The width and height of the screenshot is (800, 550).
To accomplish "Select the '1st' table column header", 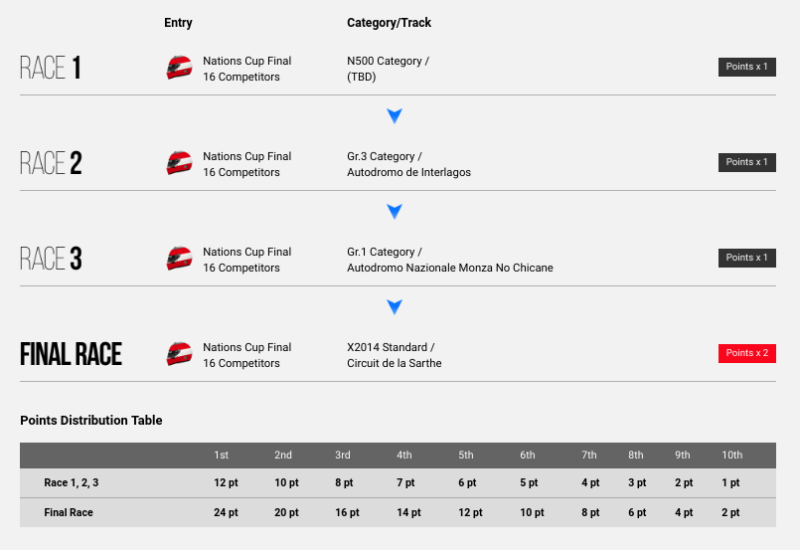I will click(x=221, y=455).
